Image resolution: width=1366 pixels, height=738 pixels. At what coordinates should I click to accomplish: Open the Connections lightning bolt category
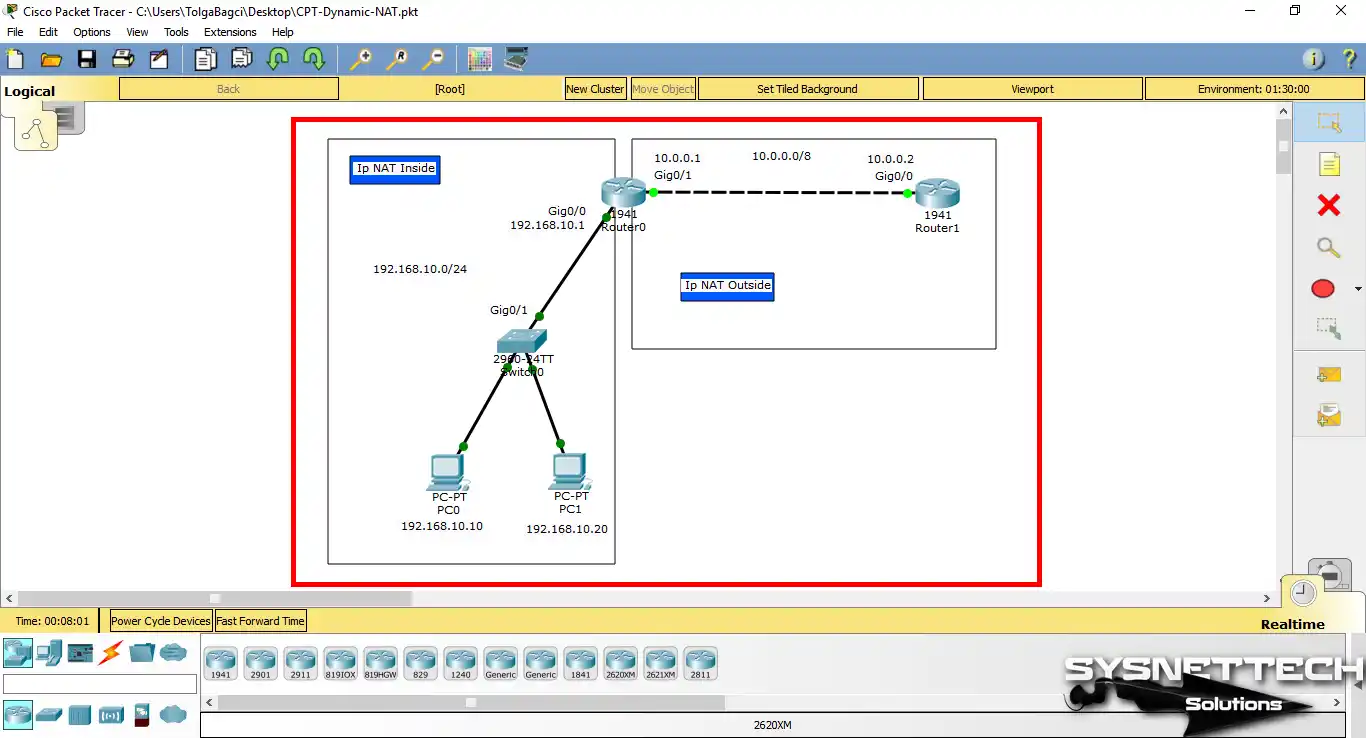(112, 653)
